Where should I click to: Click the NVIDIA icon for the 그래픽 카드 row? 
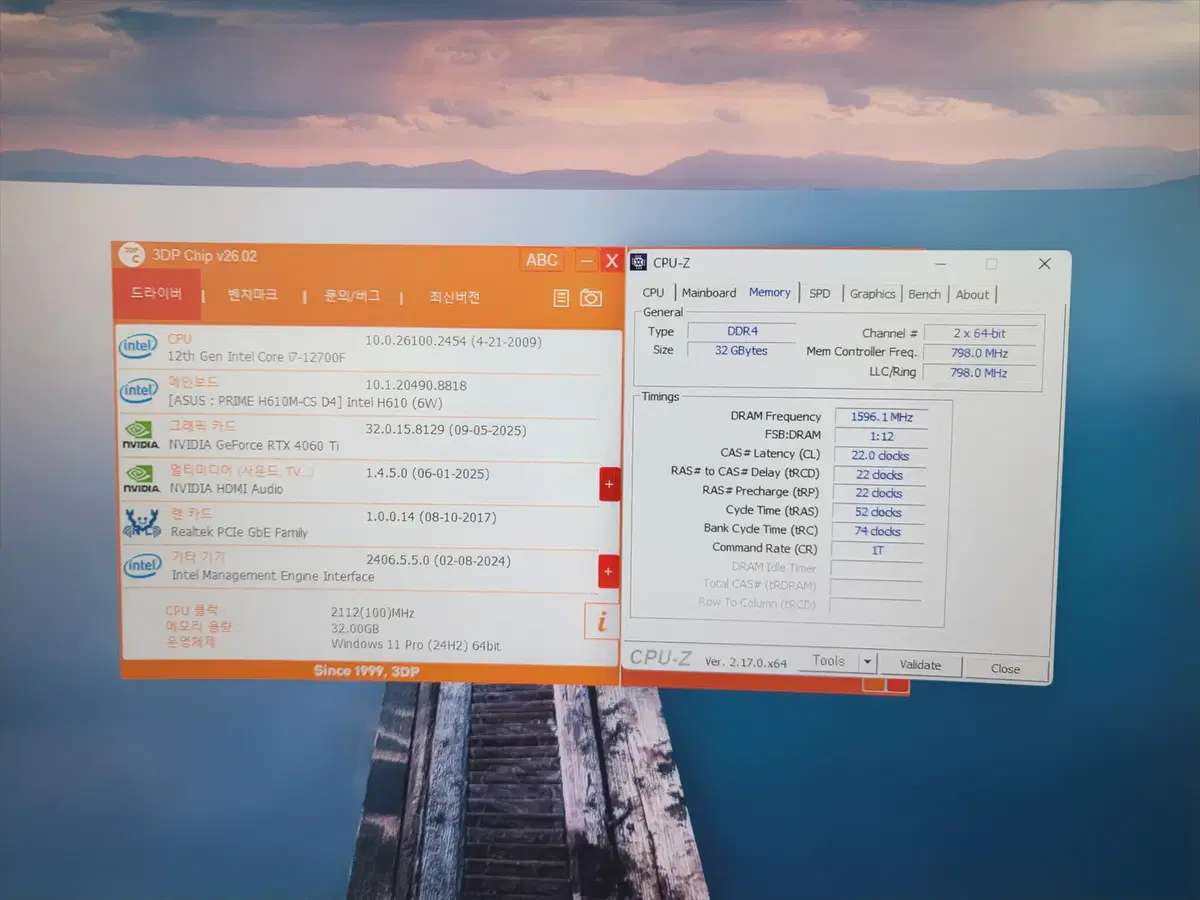click(x=141, y=436)
